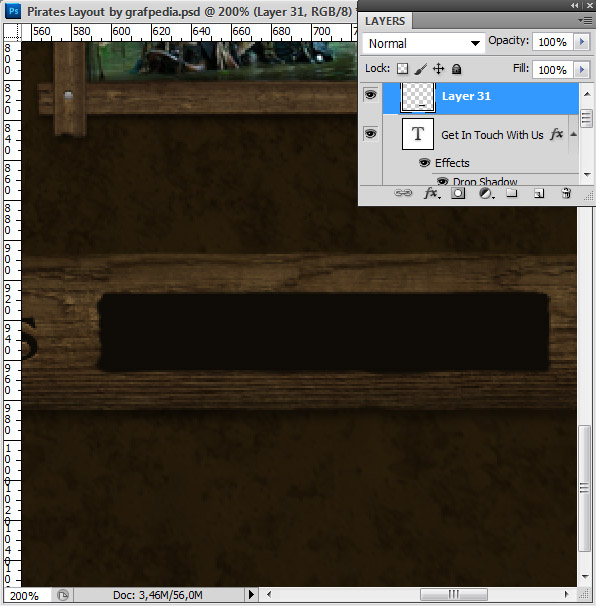
Task: Create a new group folder
Action: click(511, 193)
